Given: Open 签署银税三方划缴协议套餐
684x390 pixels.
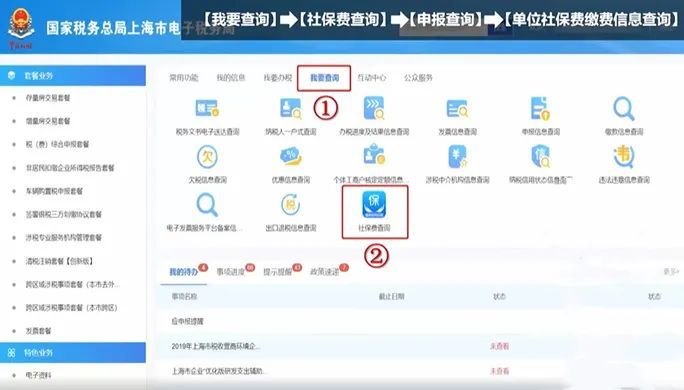Looking at the screenshot, I should tap(63, 214).
